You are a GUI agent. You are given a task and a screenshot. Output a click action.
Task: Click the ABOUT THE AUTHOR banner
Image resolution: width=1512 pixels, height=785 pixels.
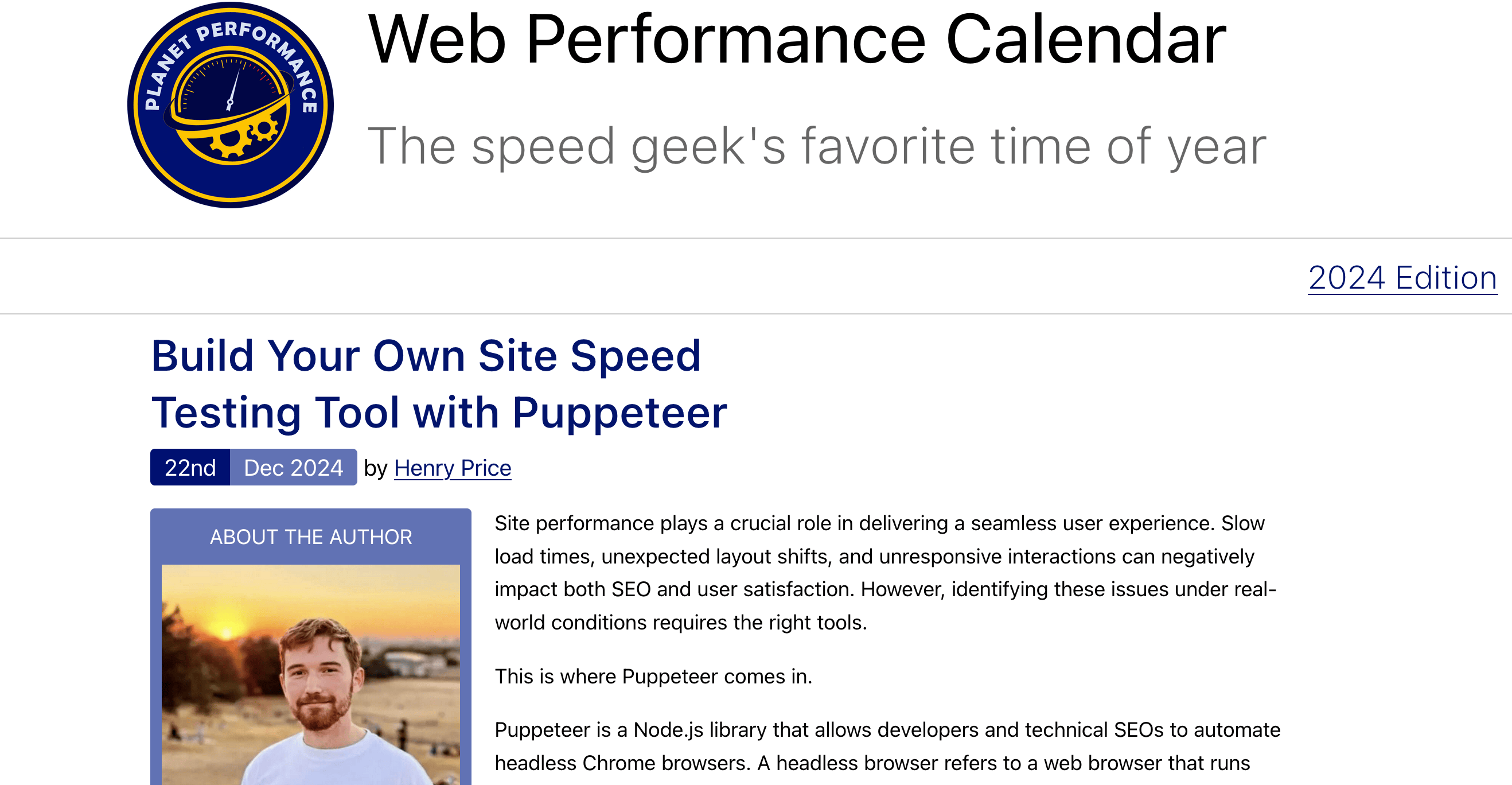pyautogui.click(x=311, y=536)
